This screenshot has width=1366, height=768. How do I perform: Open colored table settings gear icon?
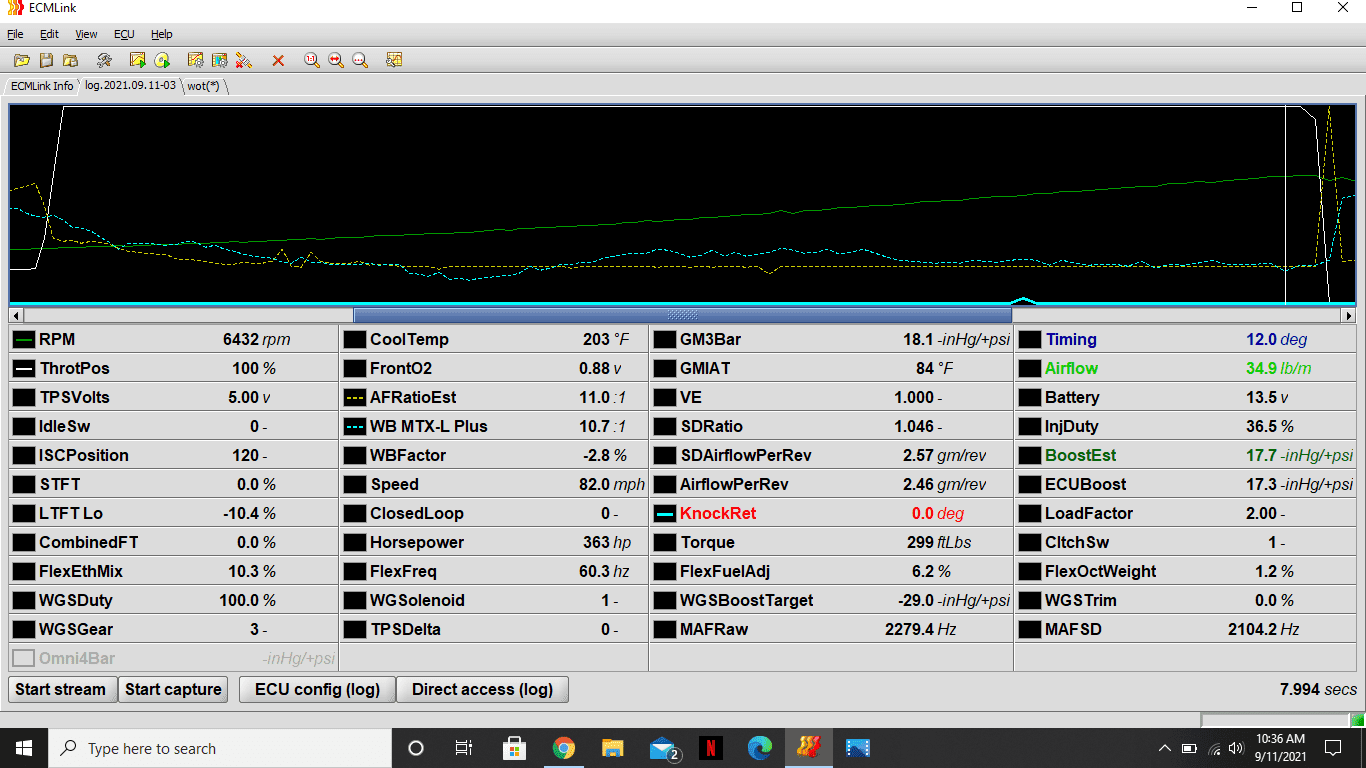[220, 60]
